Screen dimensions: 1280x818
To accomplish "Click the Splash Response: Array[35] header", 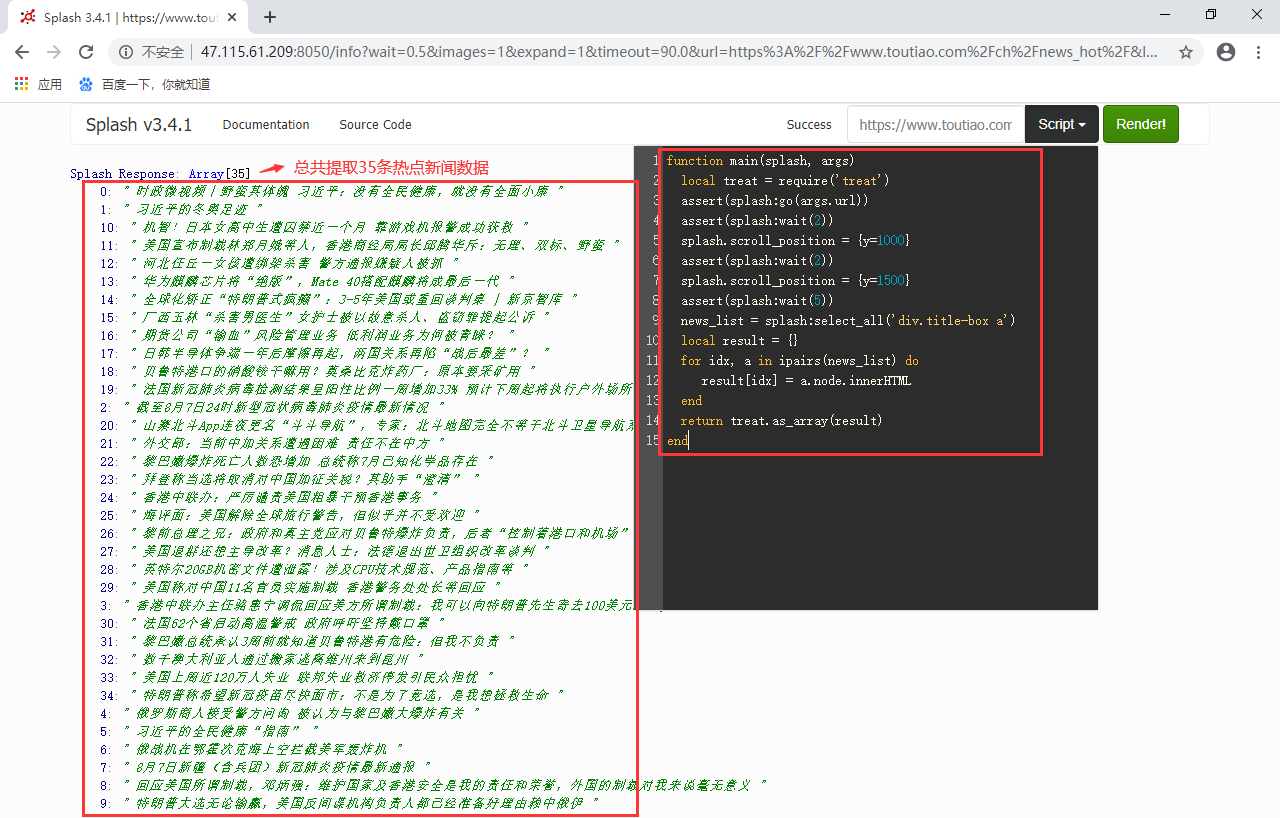I will pyautogui.click(x=160, y=174).
